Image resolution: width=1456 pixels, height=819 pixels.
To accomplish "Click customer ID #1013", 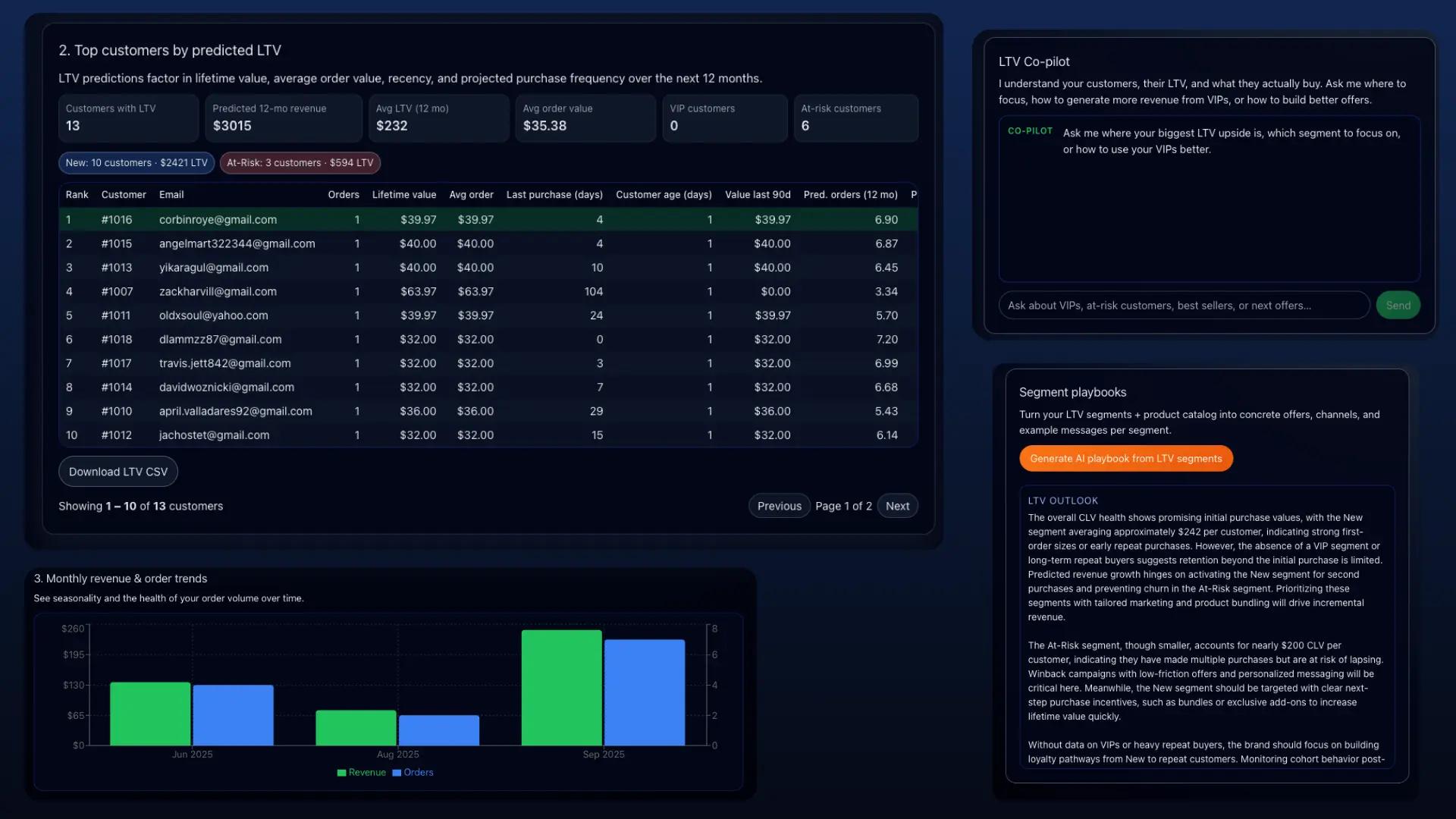I will pyautogui.click(x=117, y=268).
